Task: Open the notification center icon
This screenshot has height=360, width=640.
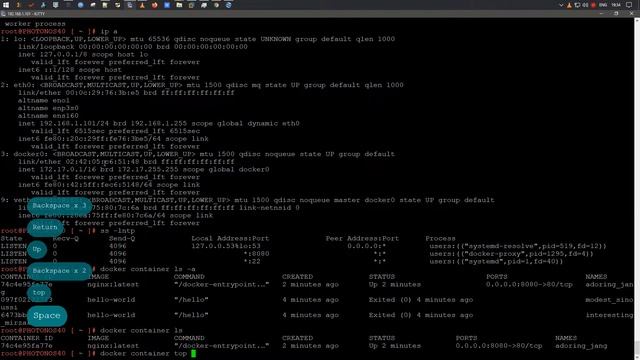Action: tap(629, 5)
